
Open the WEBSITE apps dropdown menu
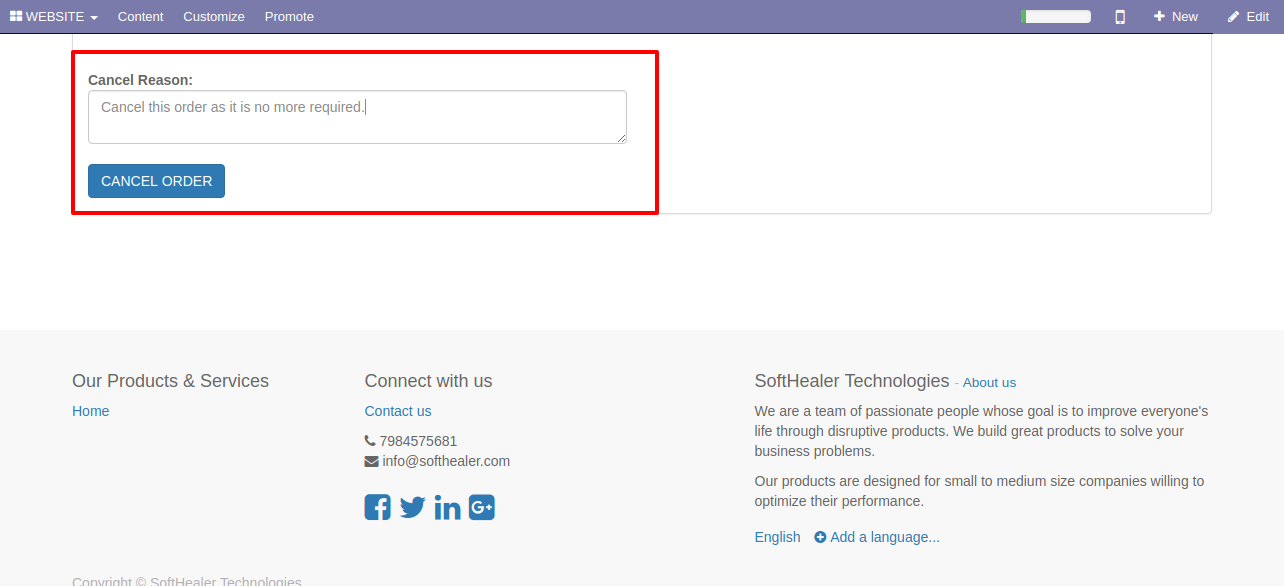(54, 16)
